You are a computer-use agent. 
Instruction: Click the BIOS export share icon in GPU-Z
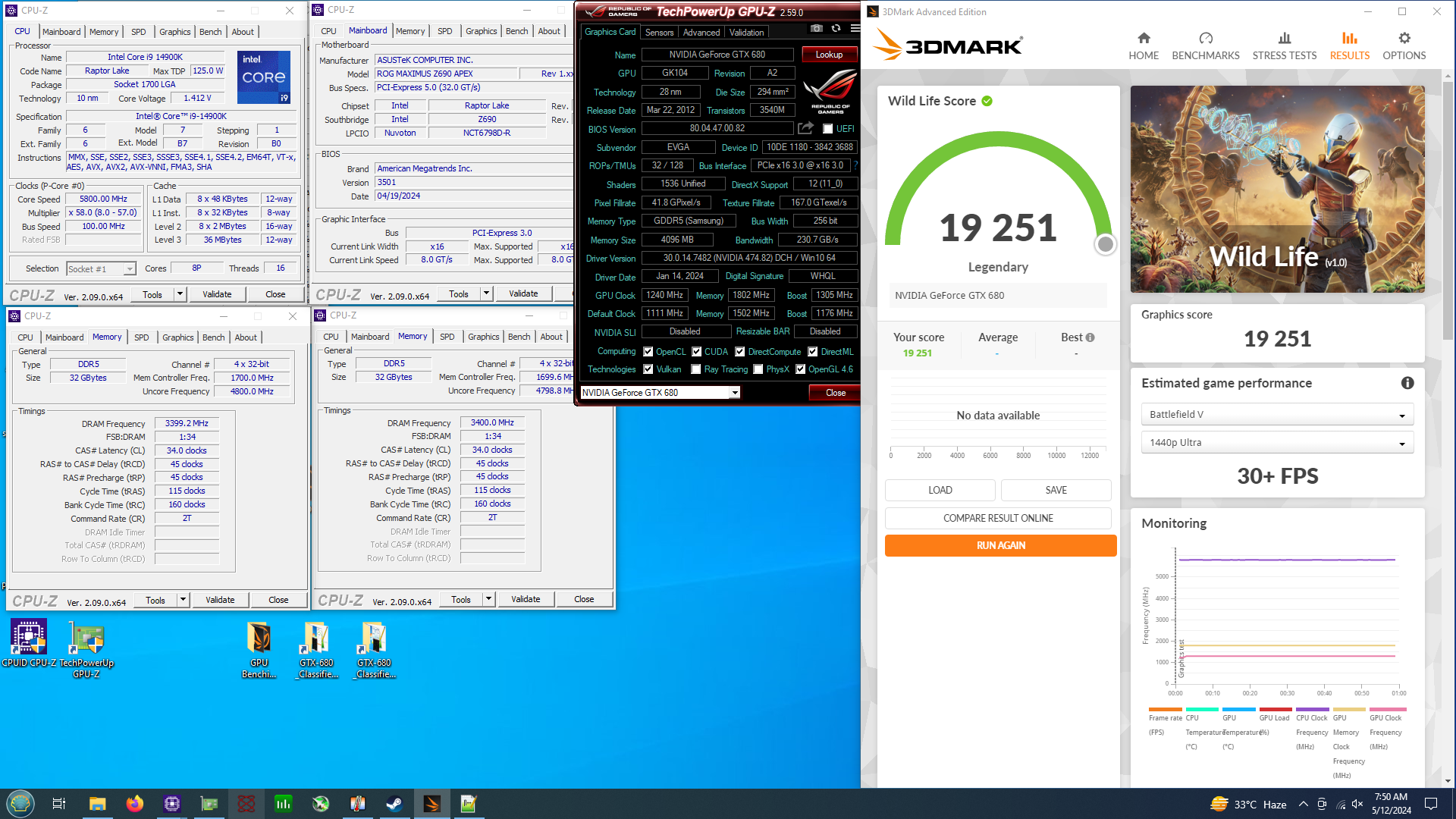(x=805, y=128)
